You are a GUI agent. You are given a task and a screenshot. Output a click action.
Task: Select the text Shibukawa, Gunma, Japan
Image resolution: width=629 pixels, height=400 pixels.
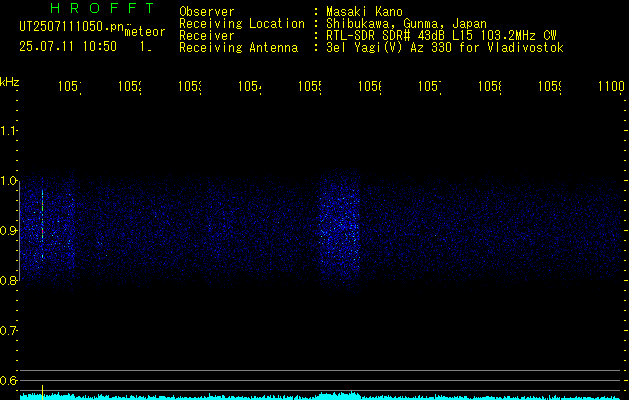(x=406, y=24)
